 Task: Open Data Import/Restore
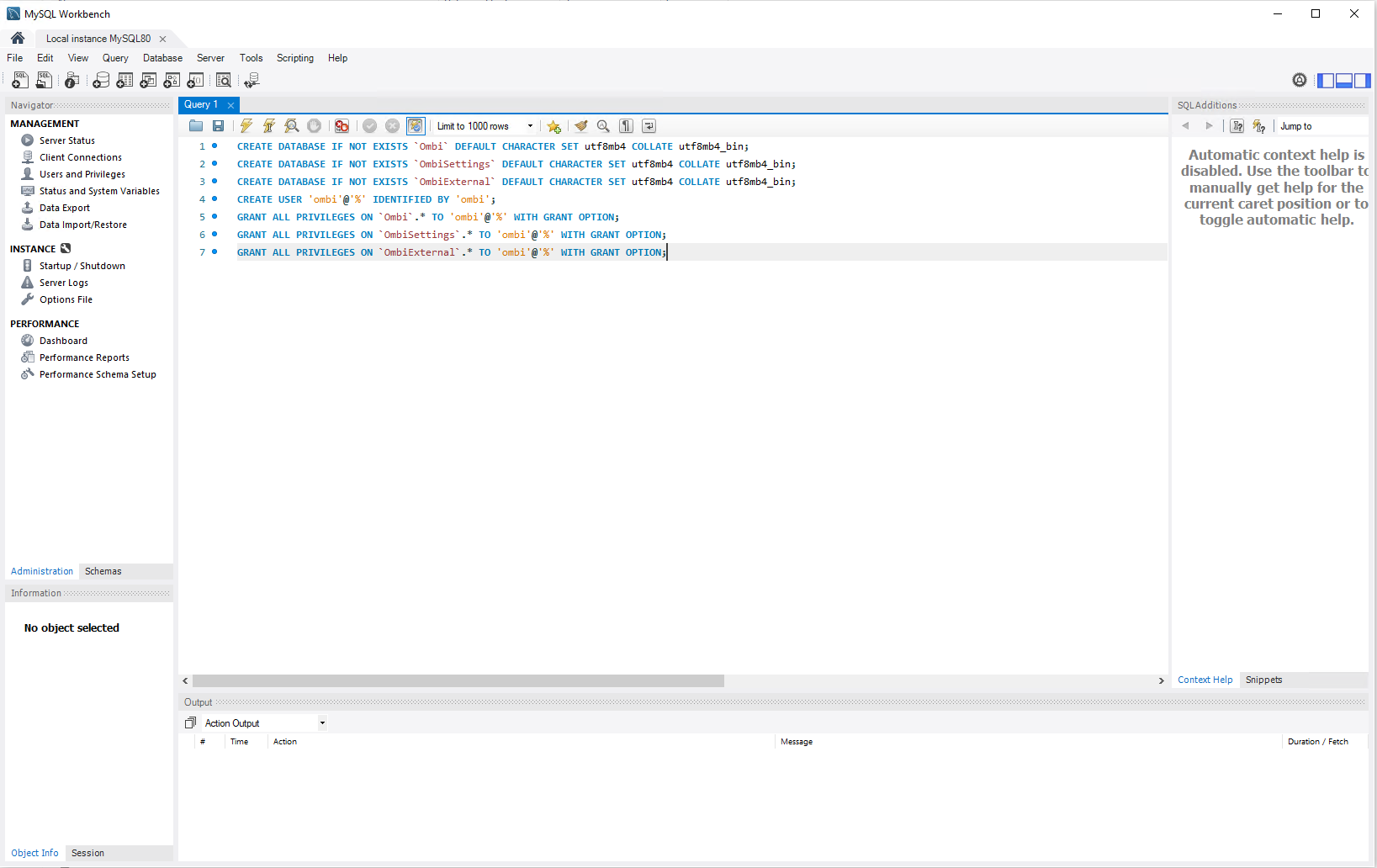click(x=83, y=225)
